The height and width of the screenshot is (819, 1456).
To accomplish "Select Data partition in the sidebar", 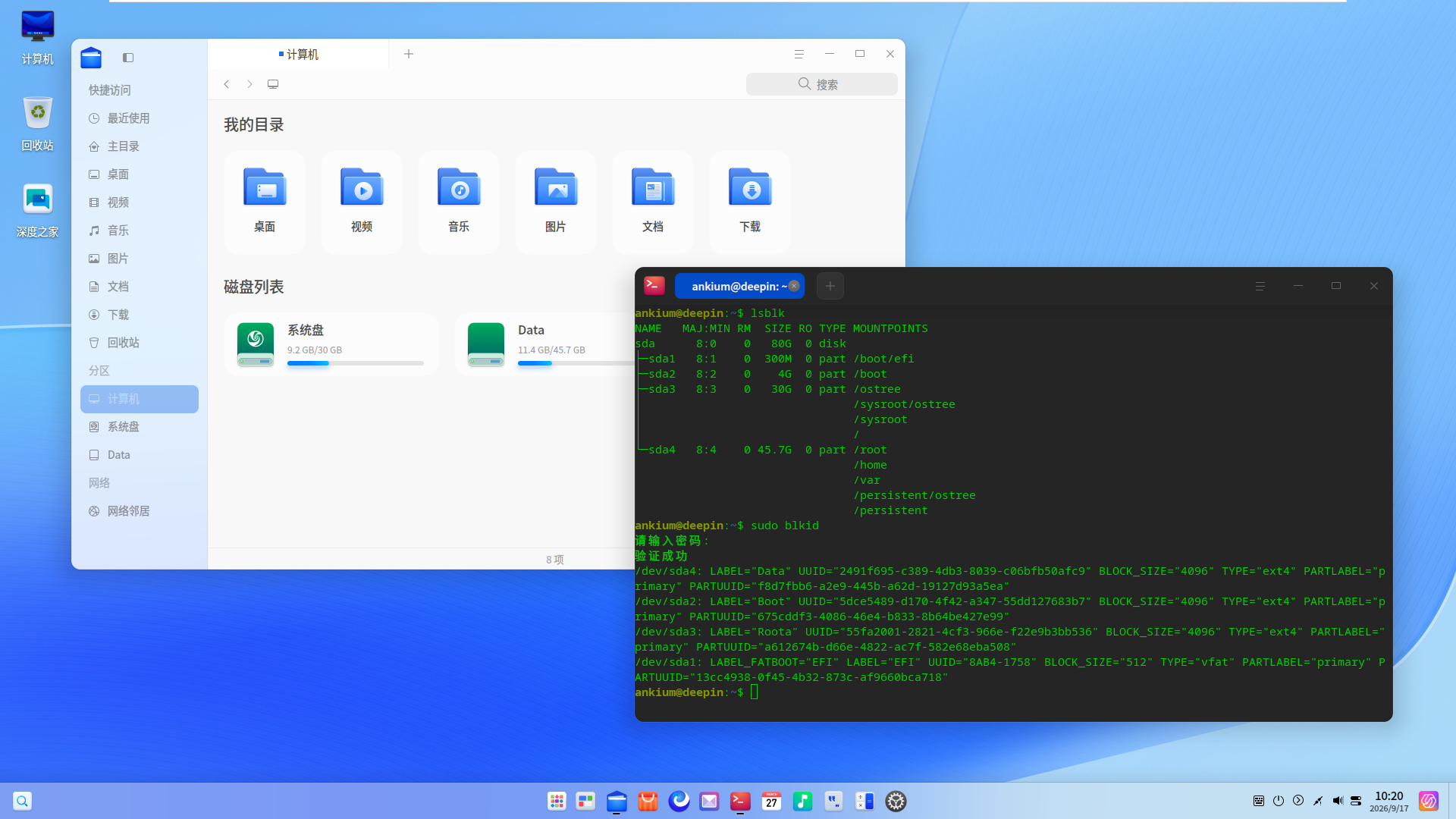I will tap(140, 455).
